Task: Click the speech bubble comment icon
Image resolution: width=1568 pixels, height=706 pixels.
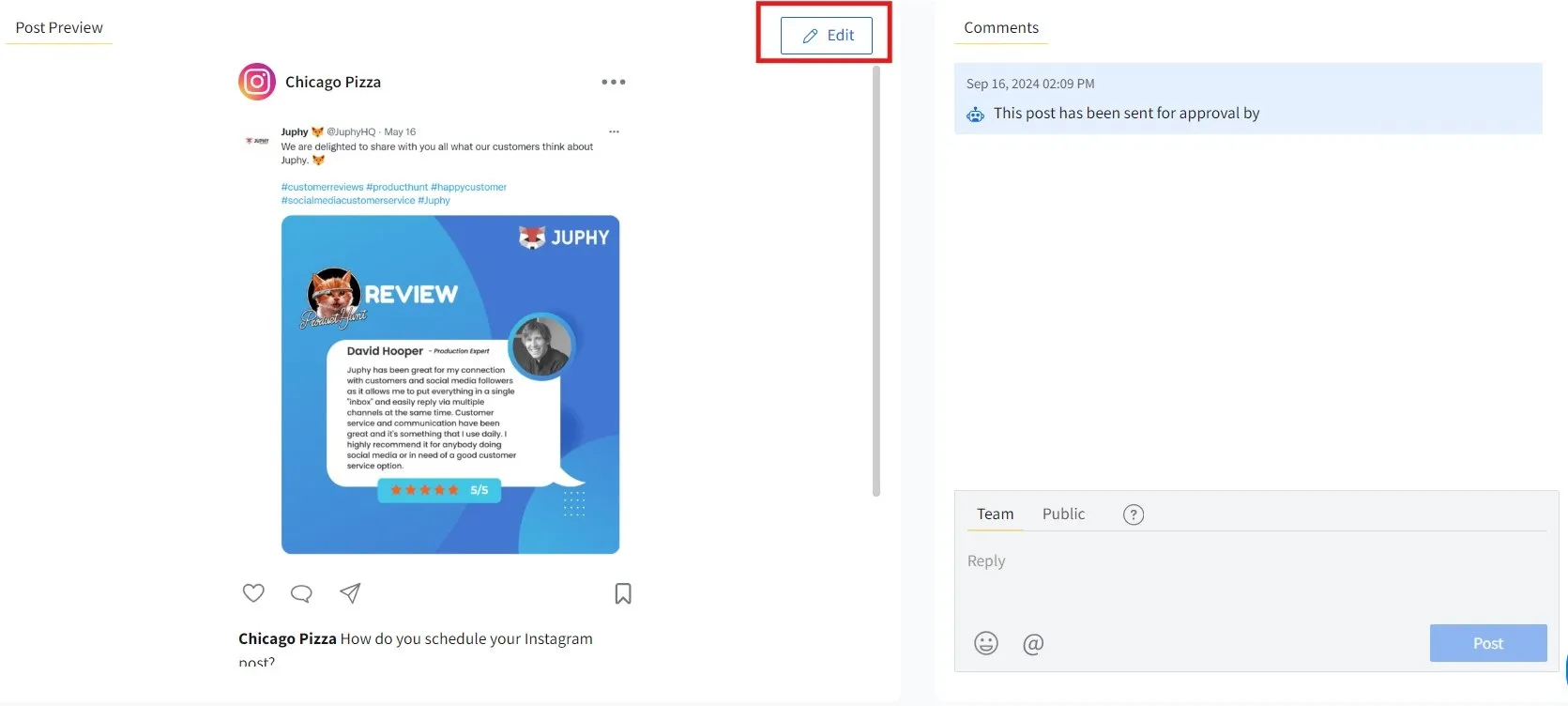Action: click(301, 593)
